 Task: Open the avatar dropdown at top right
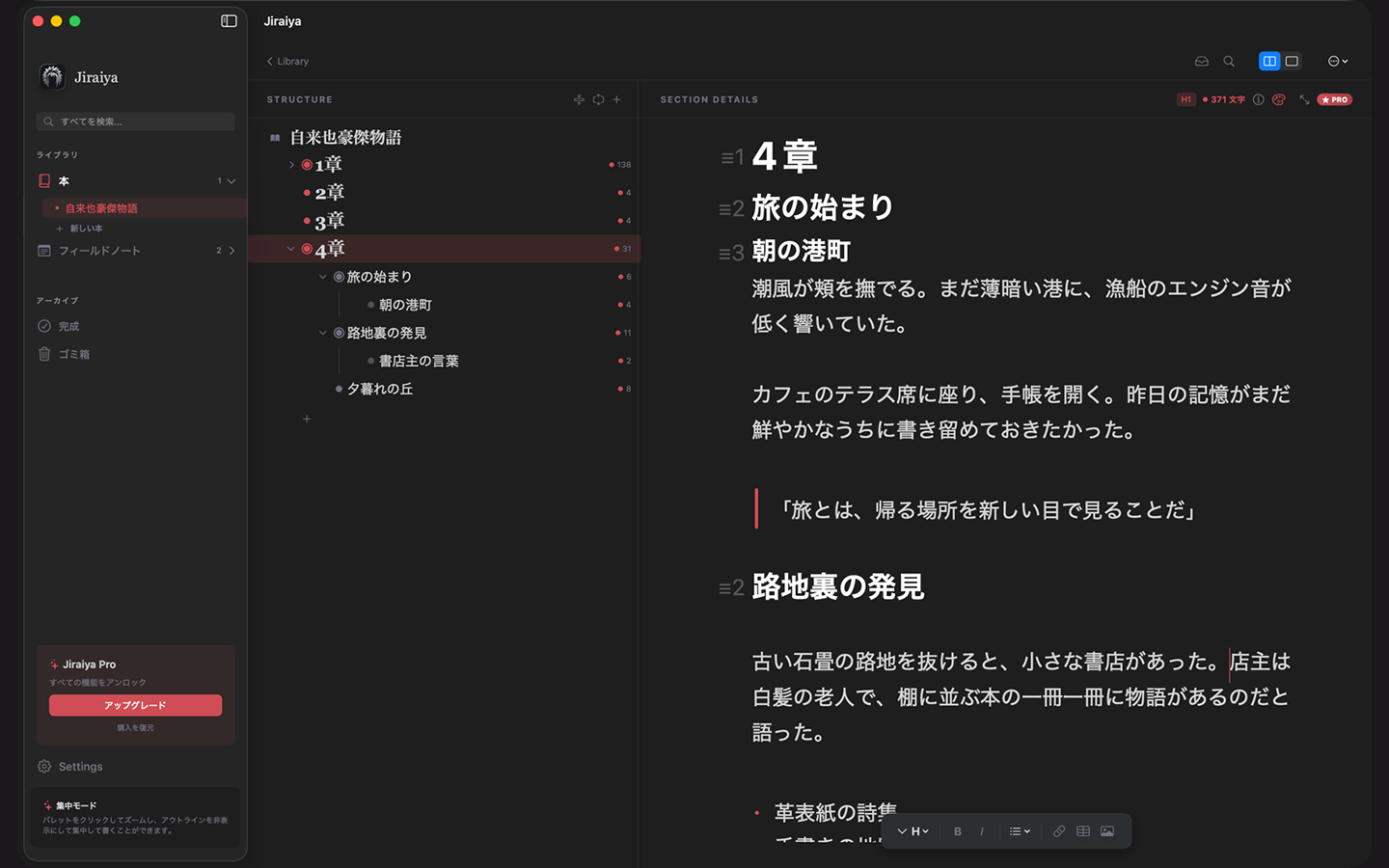click(1338, 61)
